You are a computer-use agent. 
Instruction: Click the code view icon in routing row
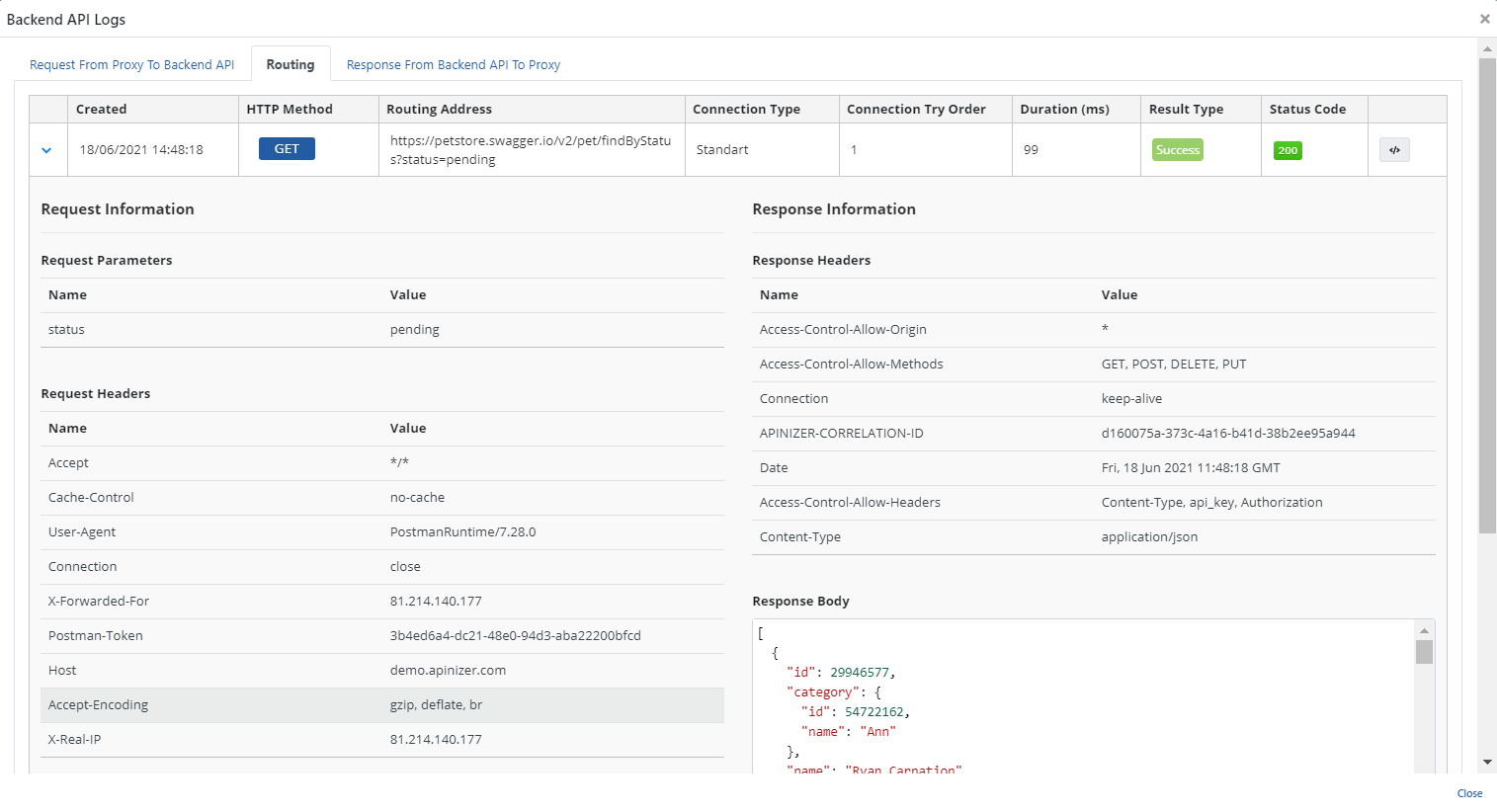(x=1394, y=150)
